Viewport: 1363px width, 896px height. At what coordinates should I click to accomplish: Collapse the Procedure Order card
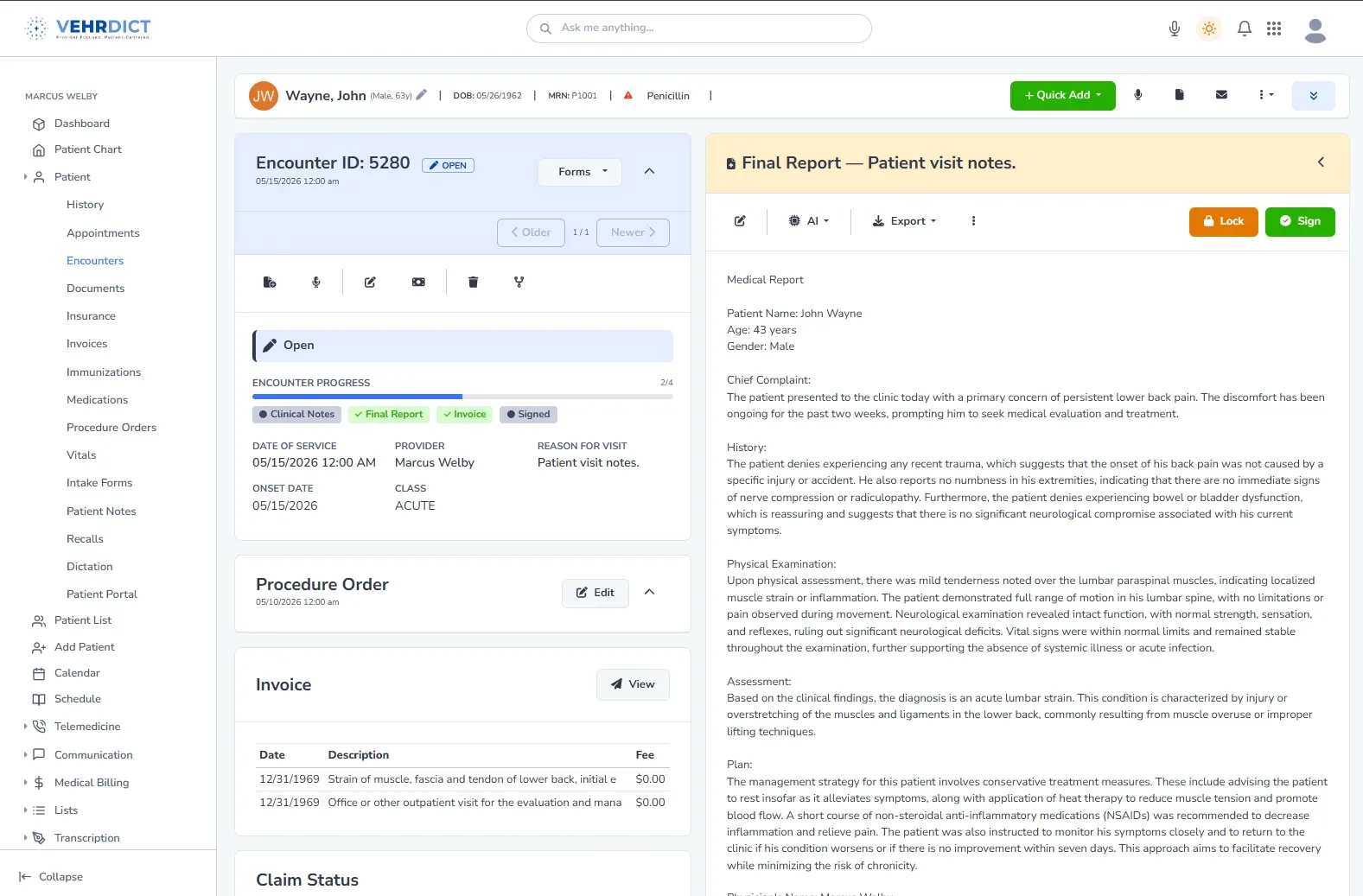[650, 592]
